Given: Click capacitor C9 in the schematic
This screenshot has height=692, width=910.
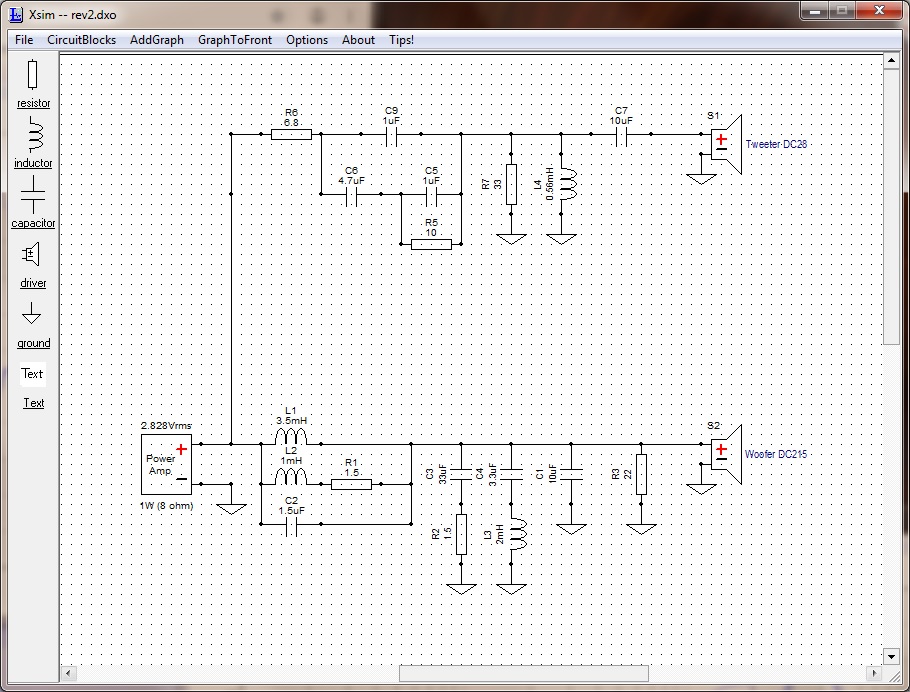Looking at the screenshot, I should [x=392, y=135].
